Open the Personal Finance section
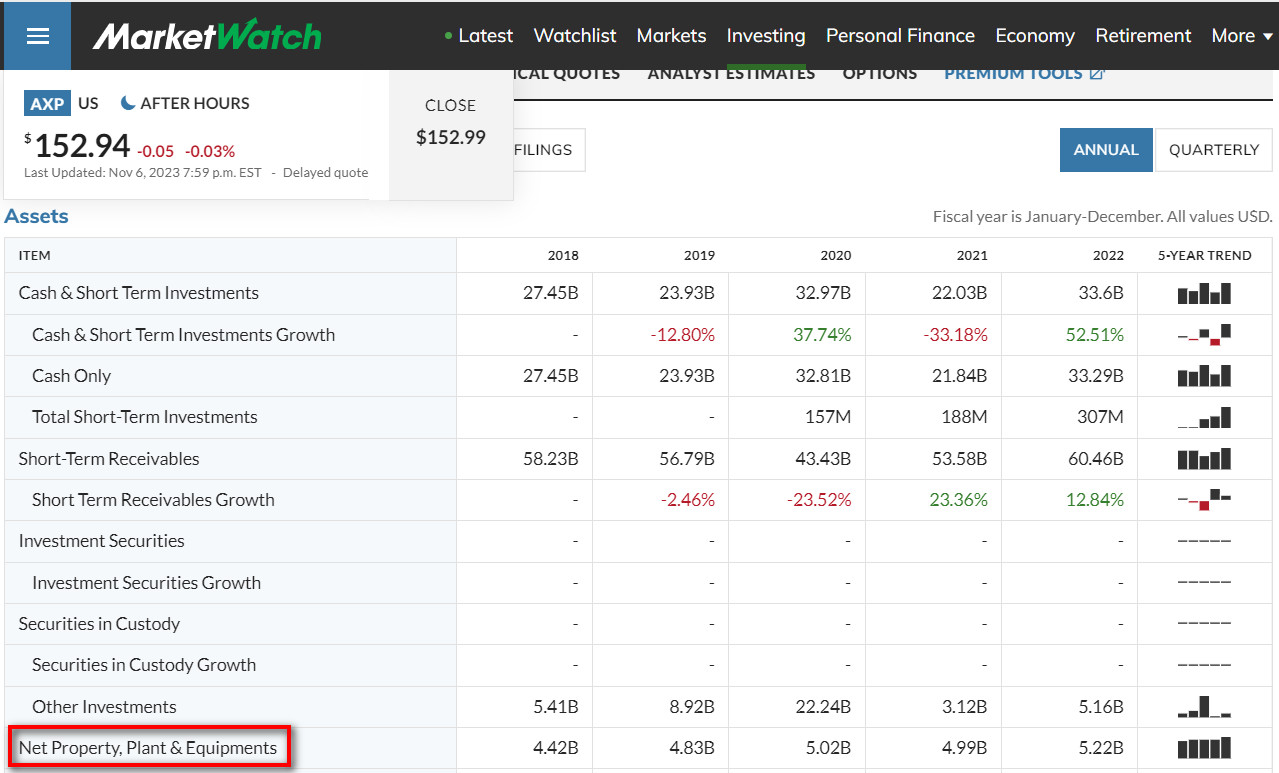The image size is (1279, 773). pyautogui.click(x=900, y=36)
